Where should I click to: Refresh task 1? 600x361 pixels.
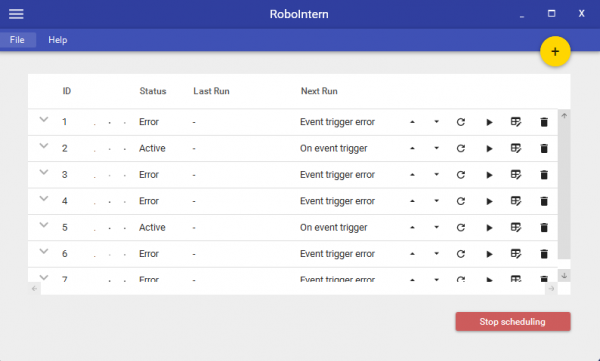coord(461,122)
